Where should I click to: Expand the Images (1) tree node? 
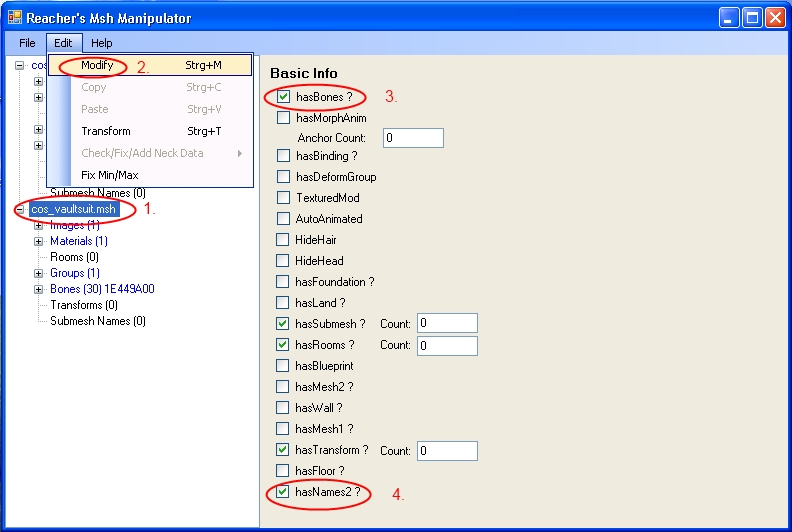point(39,225)
